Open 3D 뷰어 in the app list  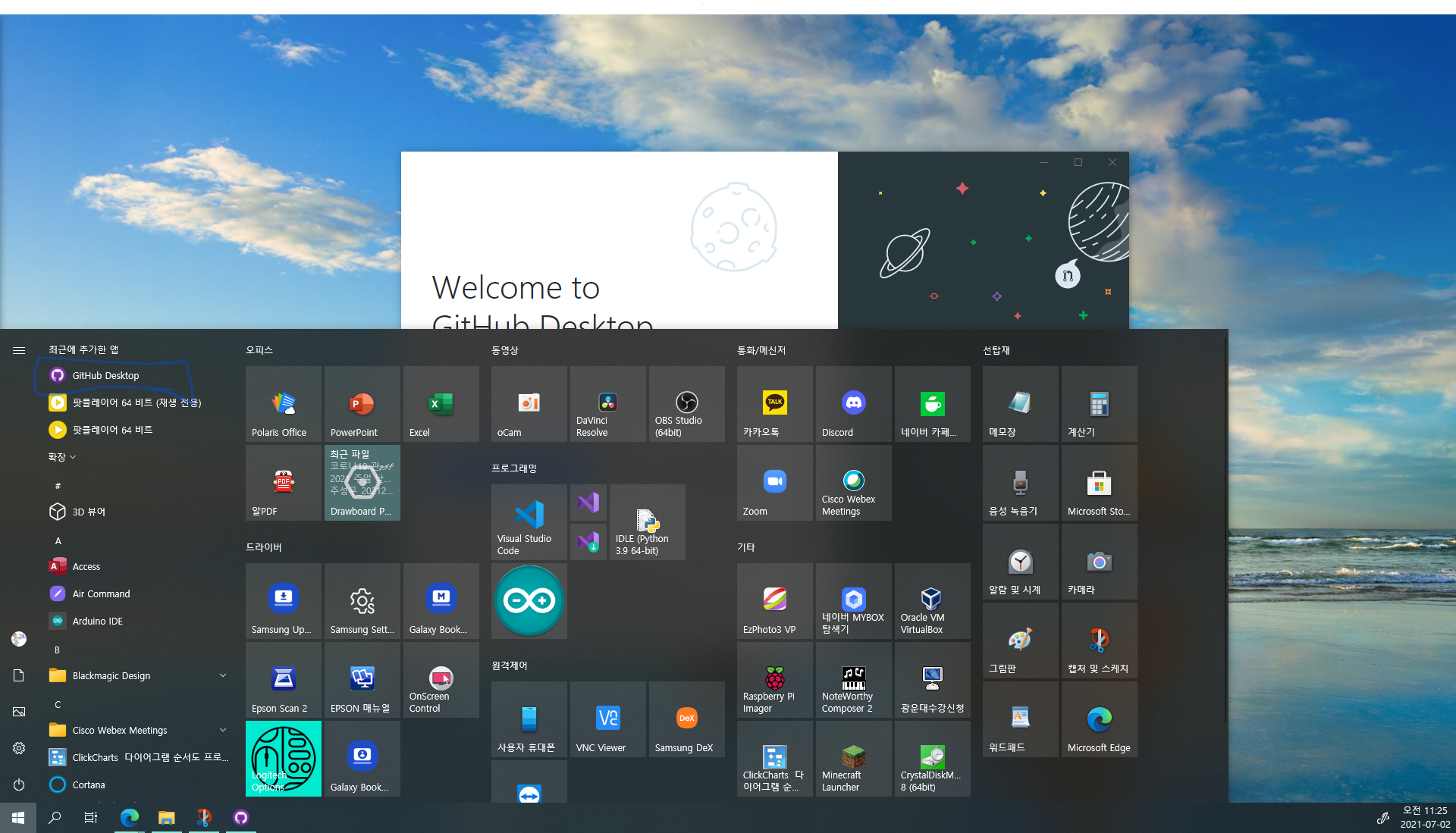(136, 512)
